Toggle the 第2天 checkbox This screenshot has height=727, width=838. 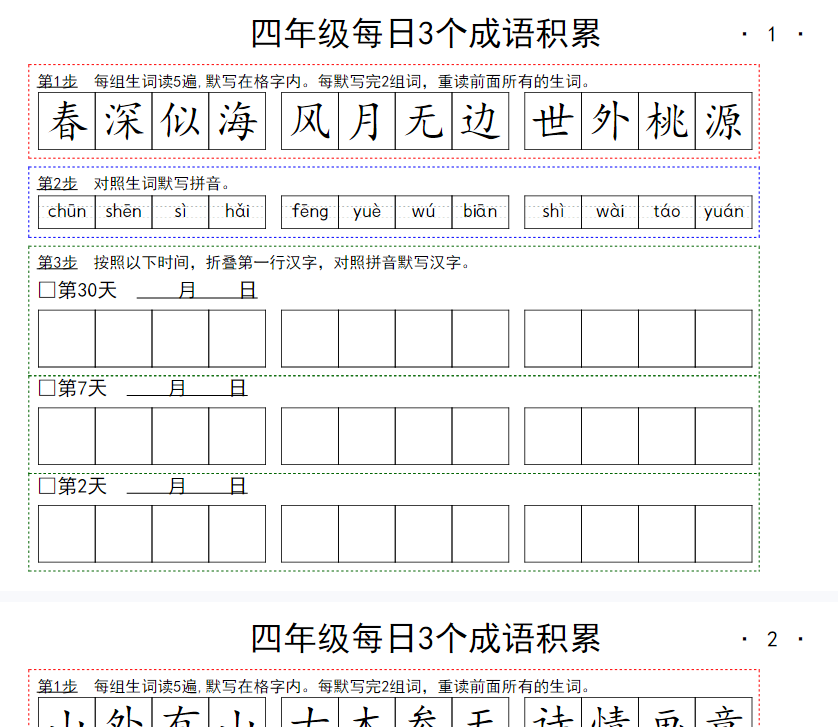pos(46,486)
